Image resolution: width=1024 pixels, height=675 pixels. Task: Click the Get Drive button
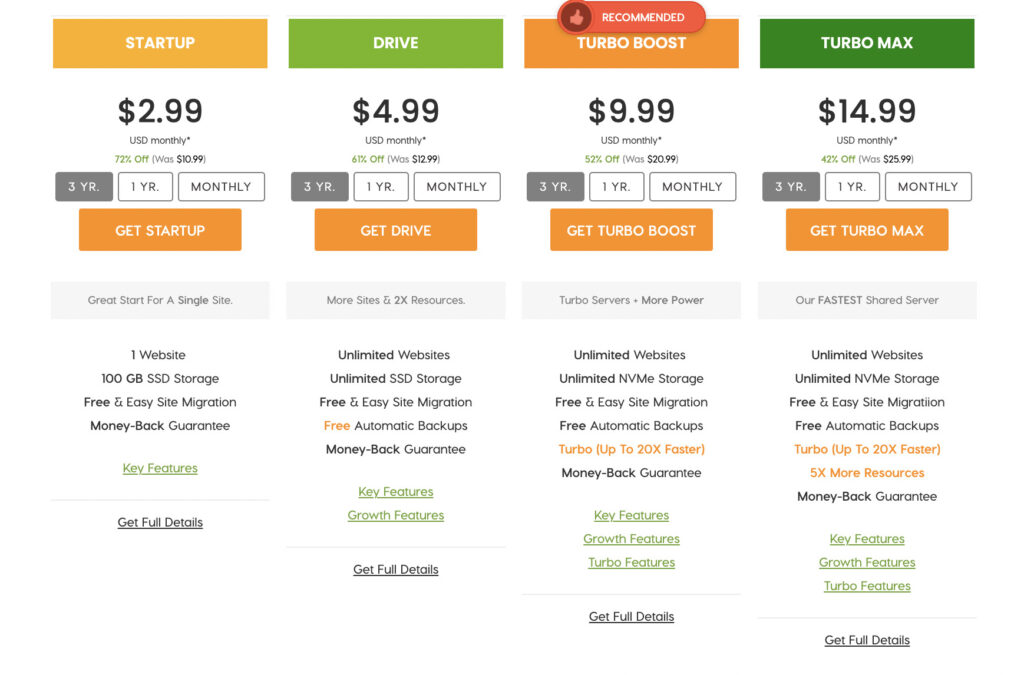click(396, 230)
